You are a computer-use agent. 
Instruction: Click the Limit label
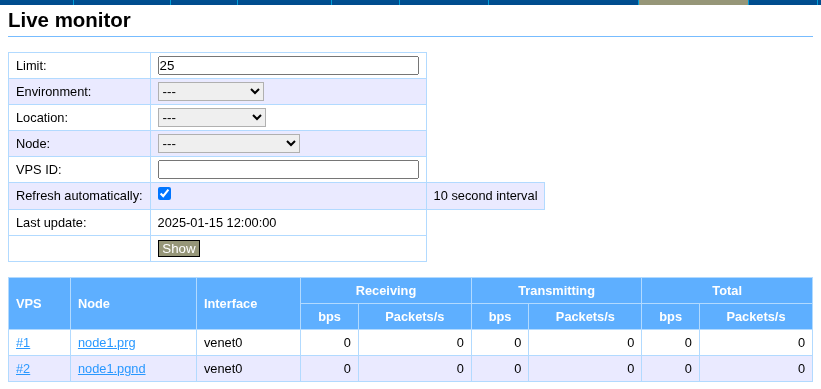(31, 65)
